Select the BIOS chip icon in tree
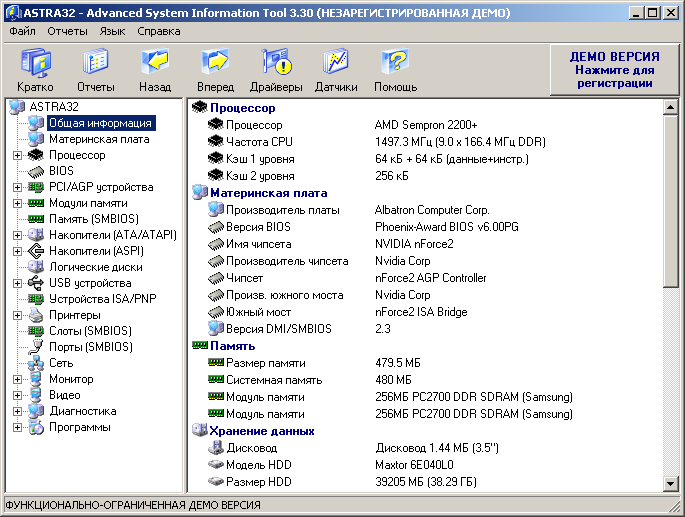Image resolution: width=685 pixels, height=517 pixels. point(36,171)
